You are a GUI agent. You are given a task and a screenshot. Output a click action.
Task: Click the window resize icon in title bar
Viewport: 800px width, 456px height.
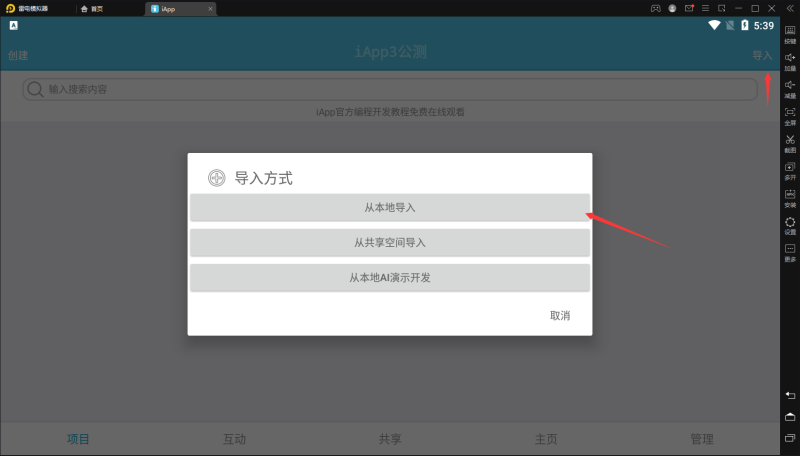coord(722,8)
